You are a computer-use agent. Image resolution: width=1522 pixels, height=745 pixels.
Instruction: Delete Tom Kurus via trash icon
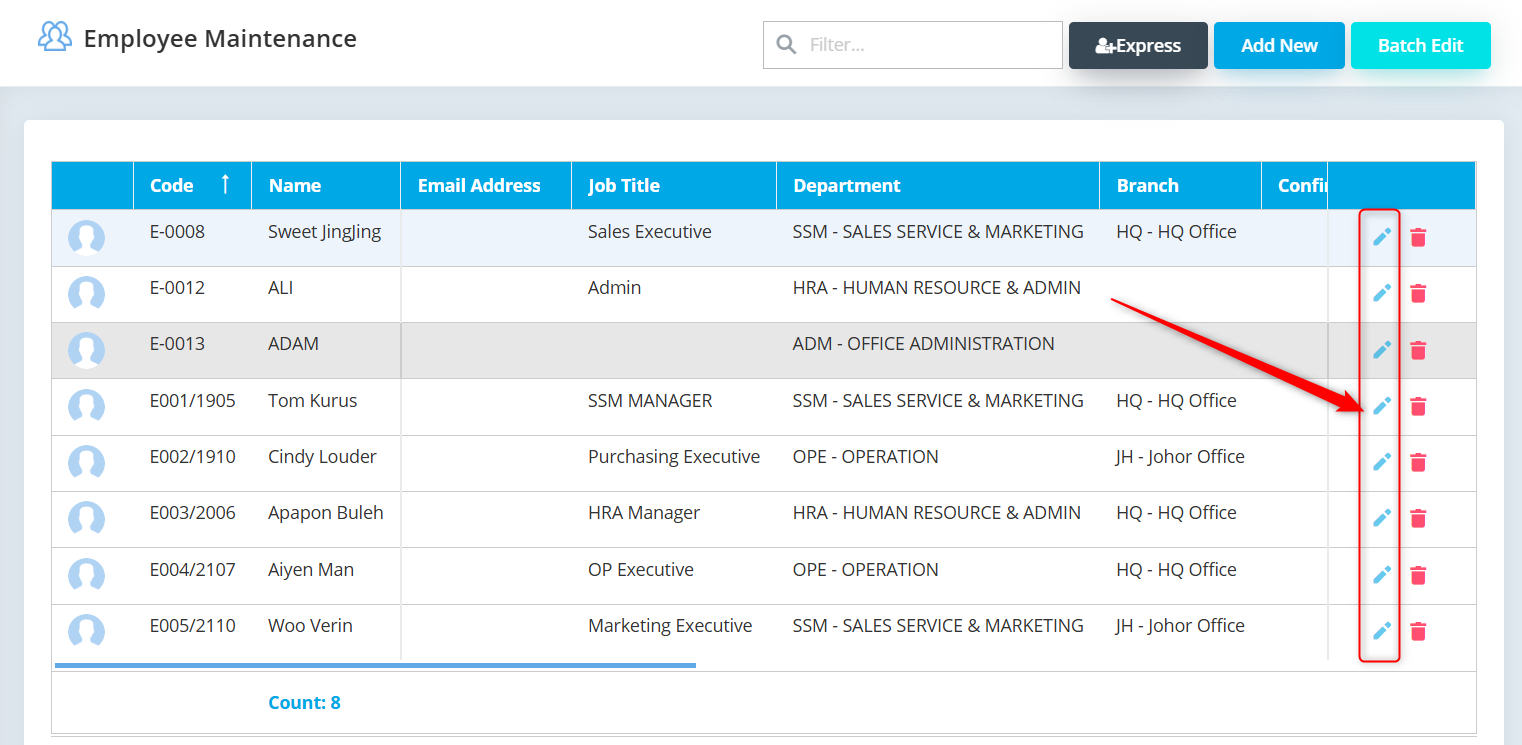coord(1418,406)
